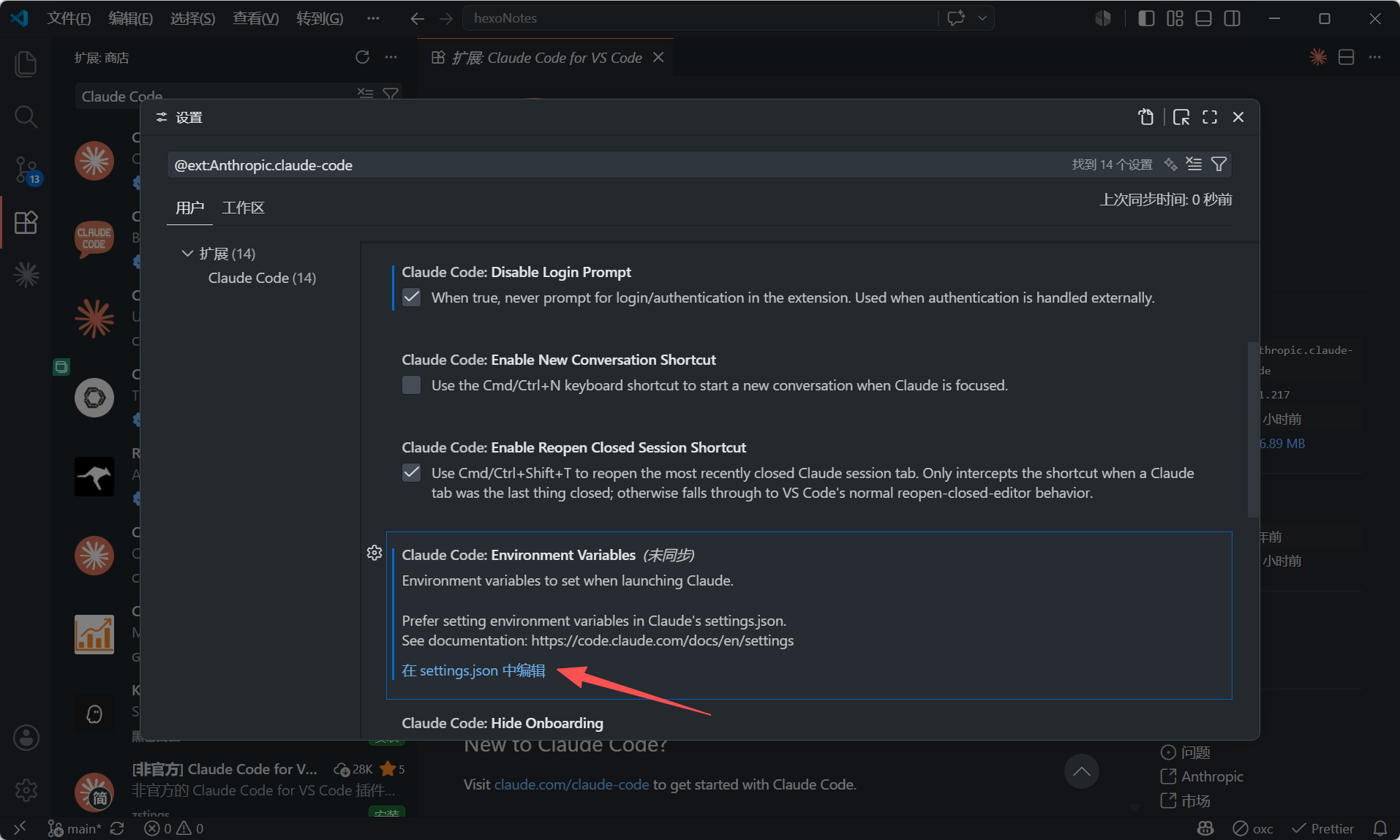
Task: Click Open Settings JSON icon in settings header
Action: tap(1145, 117)
